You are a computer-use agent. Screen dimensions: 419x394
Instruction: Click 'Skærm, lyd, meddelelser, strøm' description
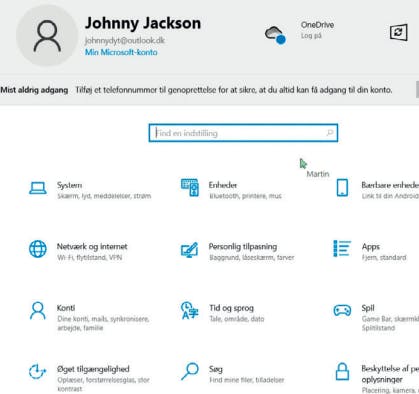click(104, 196)
